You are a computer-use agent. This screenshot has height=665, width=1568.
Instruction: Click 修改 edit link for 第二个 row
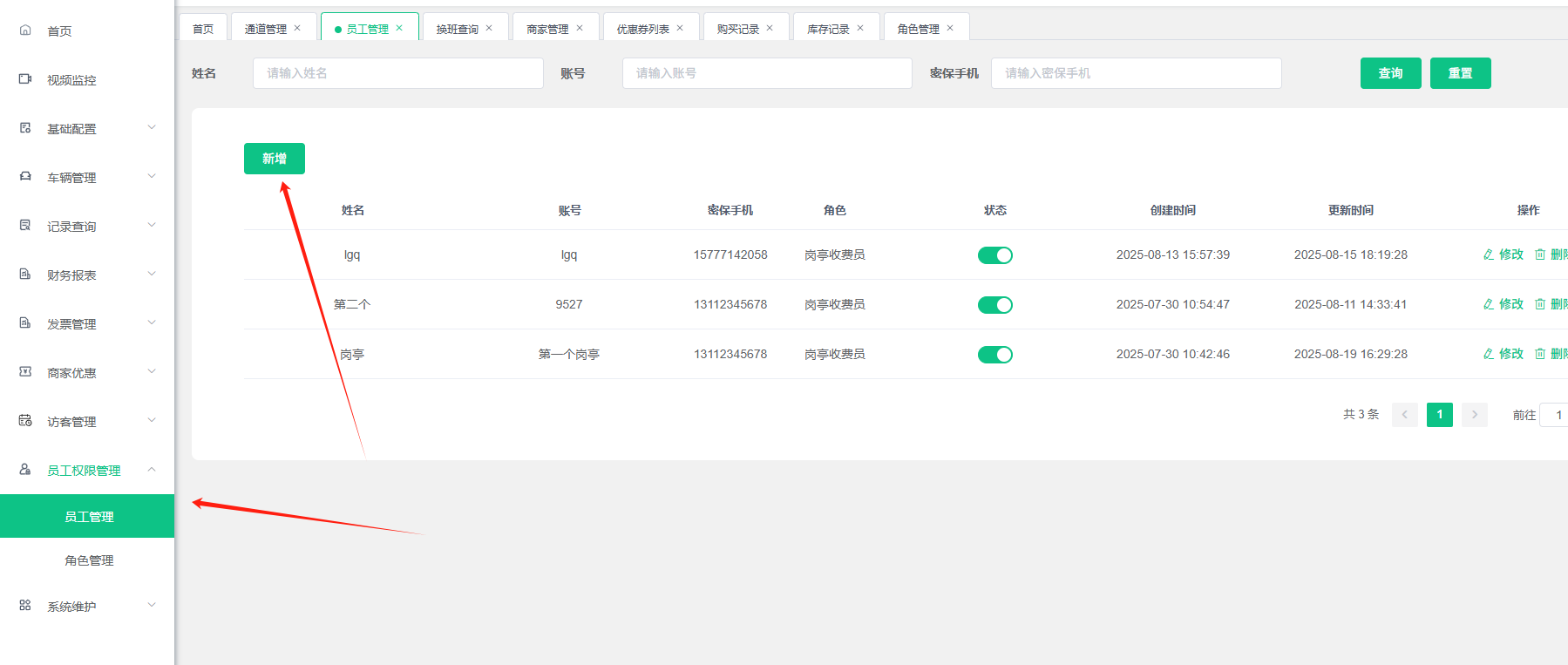(1504, 304)
